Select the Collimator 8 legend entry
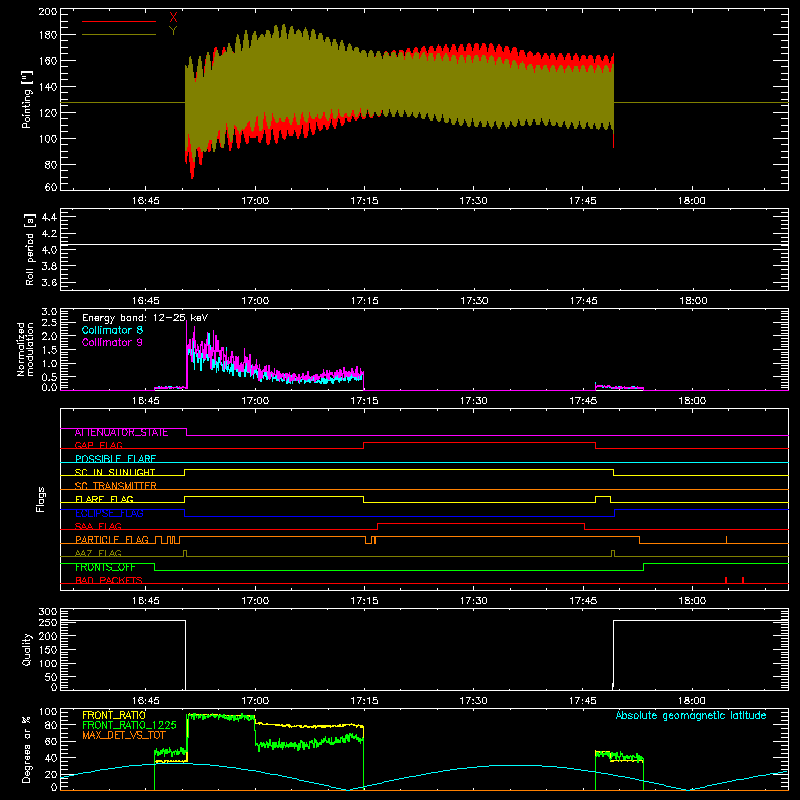 point(112,330)
